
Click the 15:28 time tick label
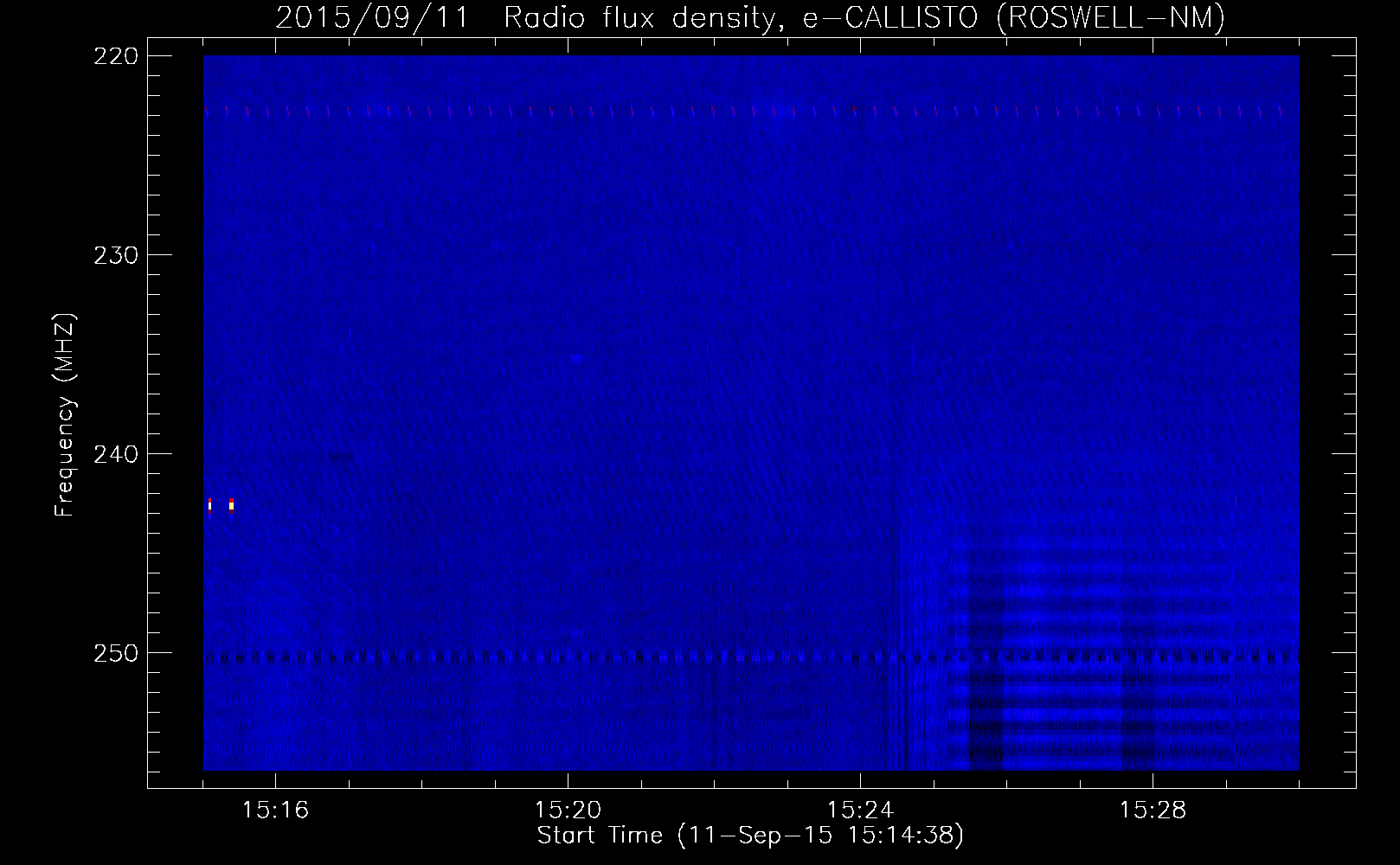pos(1153,811)
